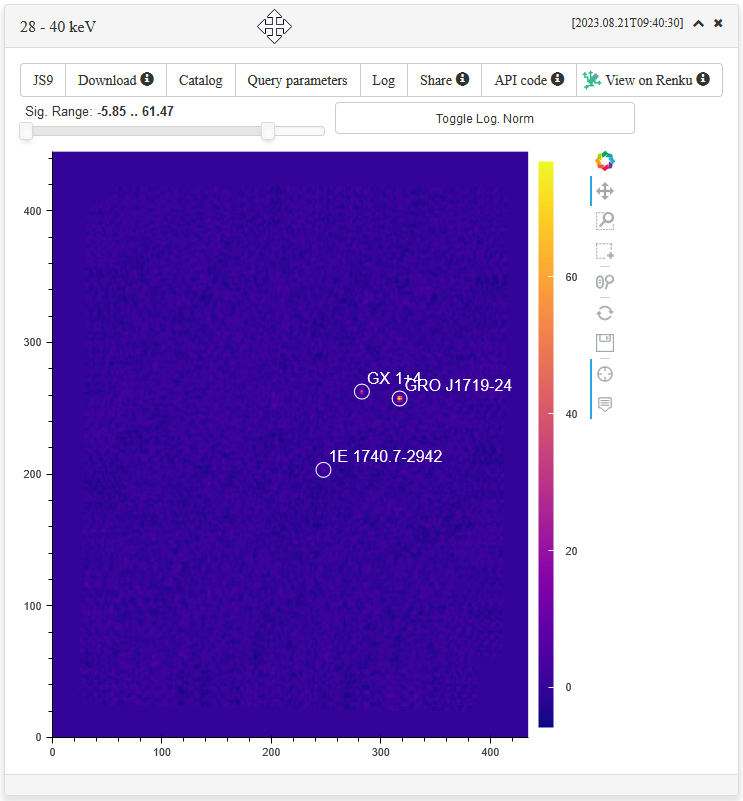The height and width of the screenshot is (801, 743).
Task: Click the 28 - 40 keV title
Action: [58, 27]
